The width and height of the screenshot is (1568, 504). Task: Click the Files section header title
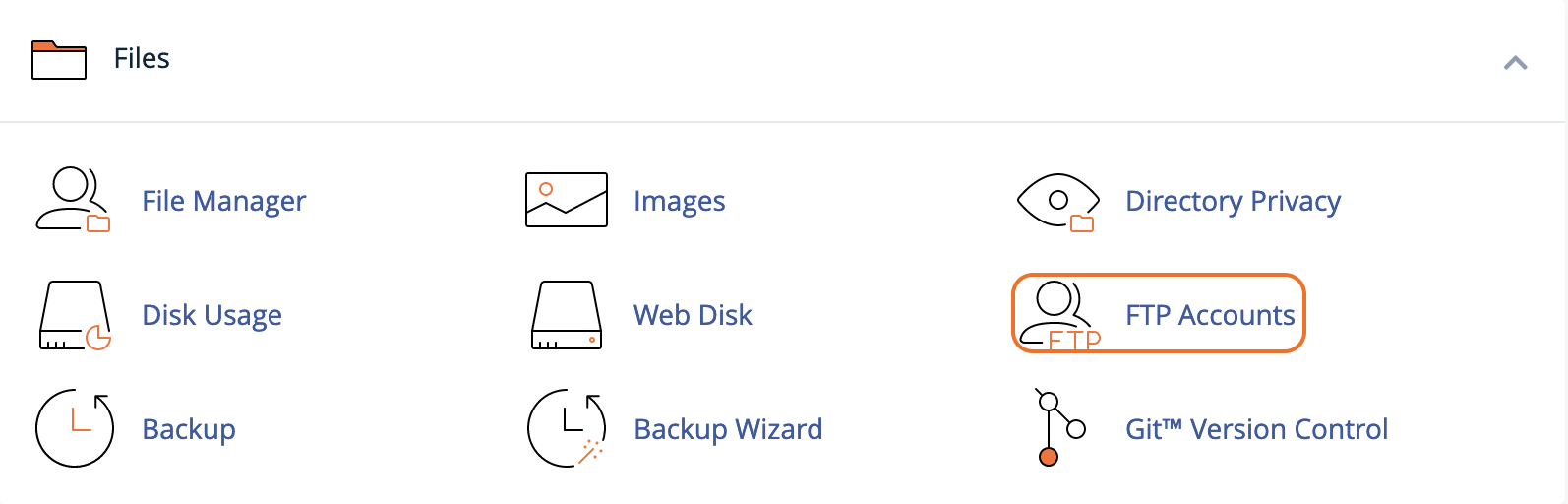point(142,59)
